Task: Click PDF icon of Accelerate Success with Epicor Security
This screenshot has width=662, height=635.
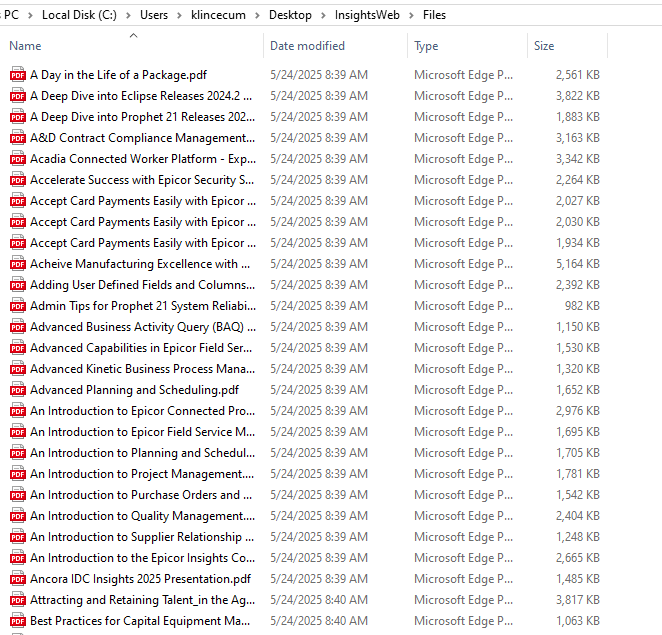Action: (x=18, y=180)
